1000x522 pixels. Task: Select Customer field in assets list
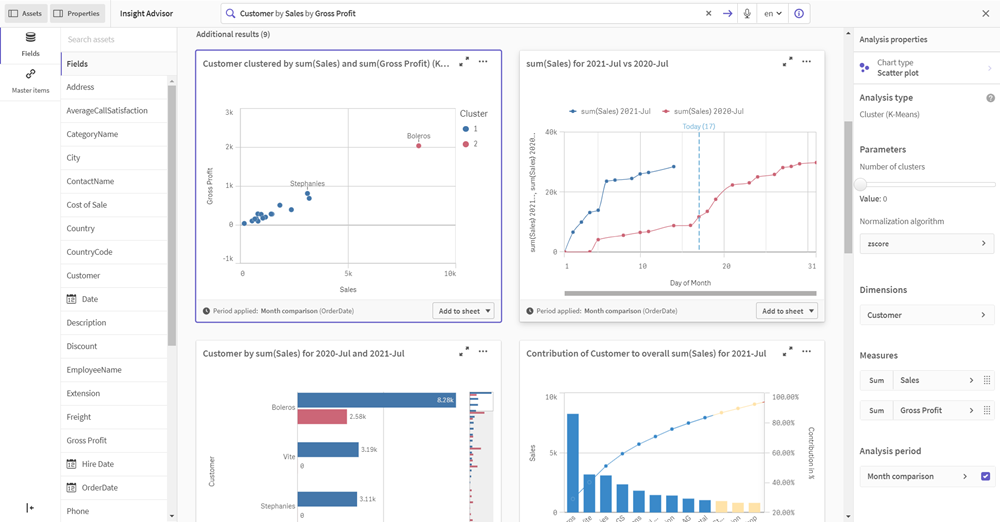(114, 276)
